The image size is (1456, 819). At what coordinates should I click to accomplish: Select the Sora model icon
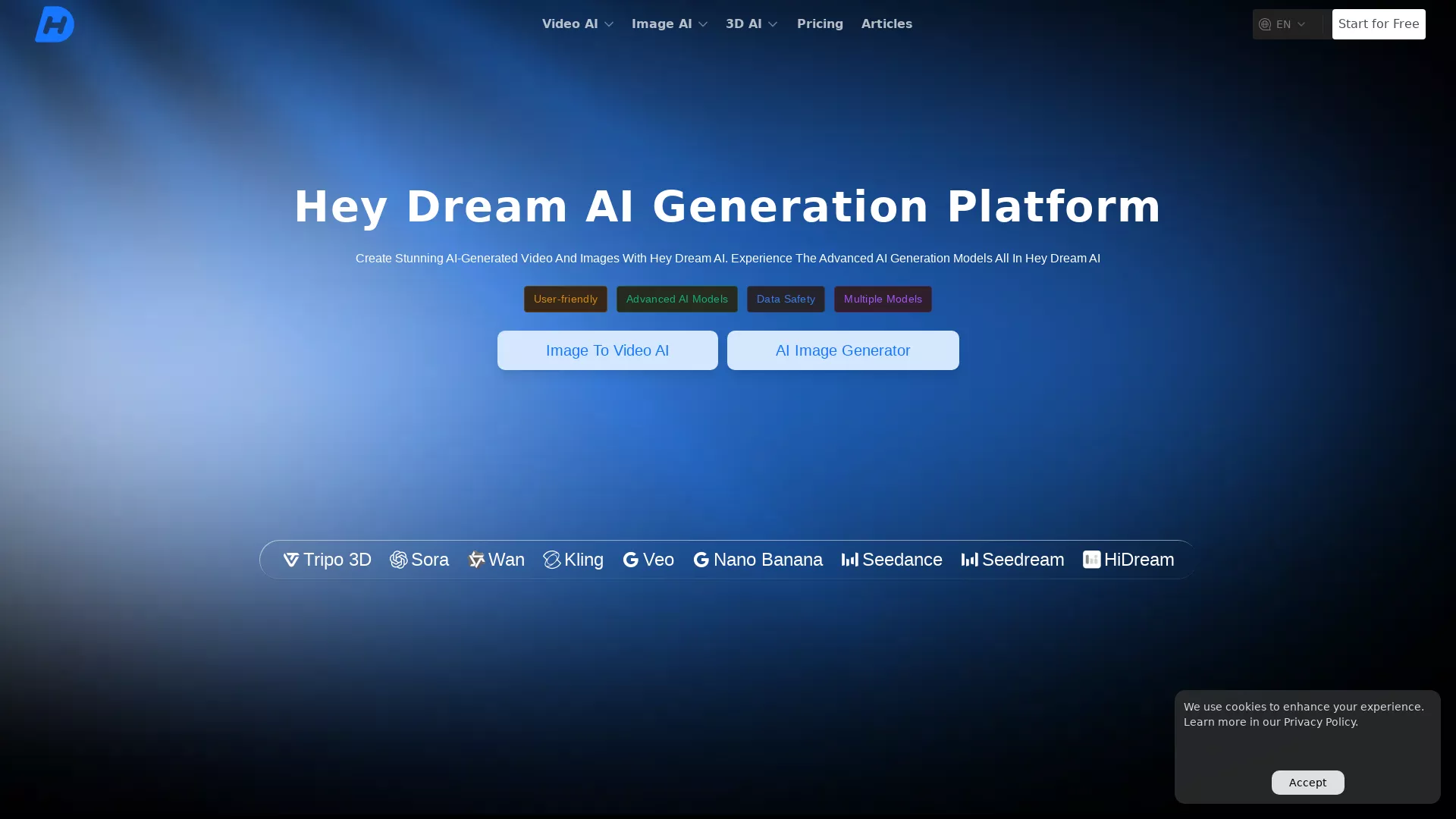tap(397, 560)
